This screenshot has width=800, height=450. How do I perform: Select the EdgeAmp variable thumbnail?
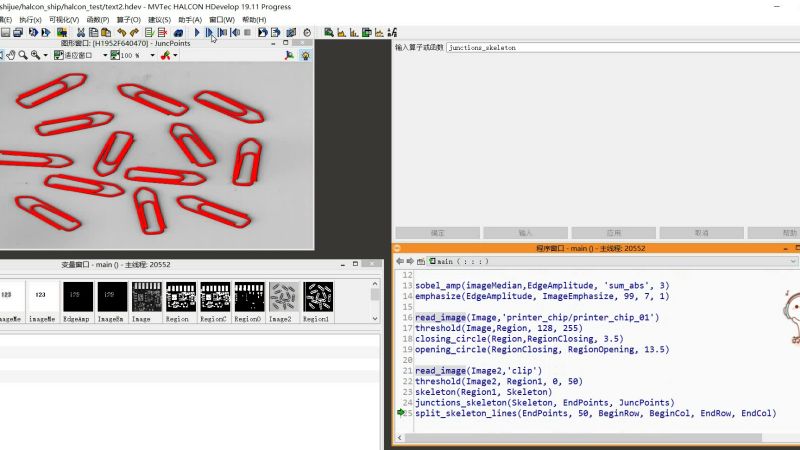(x=77, y=296)
